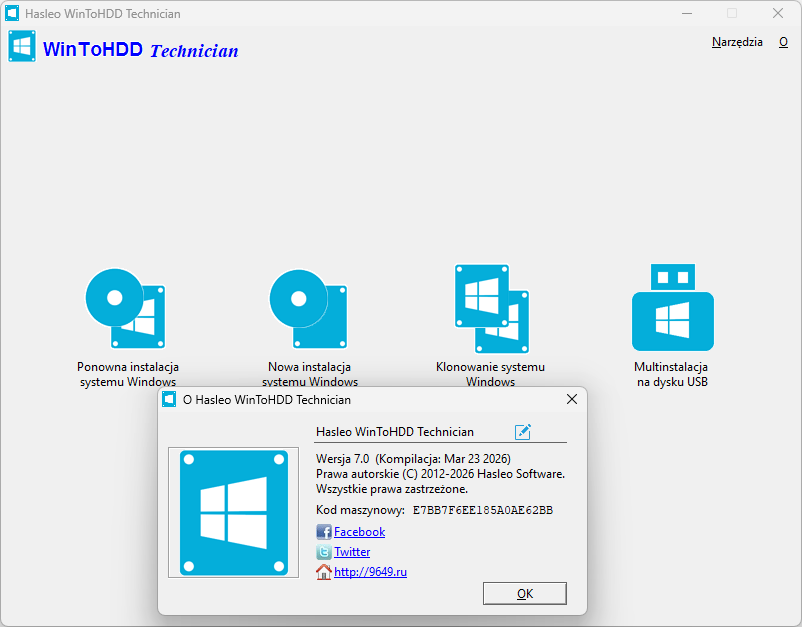The height and width of the screenshot is (627, 802).
Task: Click app icon in main title bar
Action: (12, 13)
